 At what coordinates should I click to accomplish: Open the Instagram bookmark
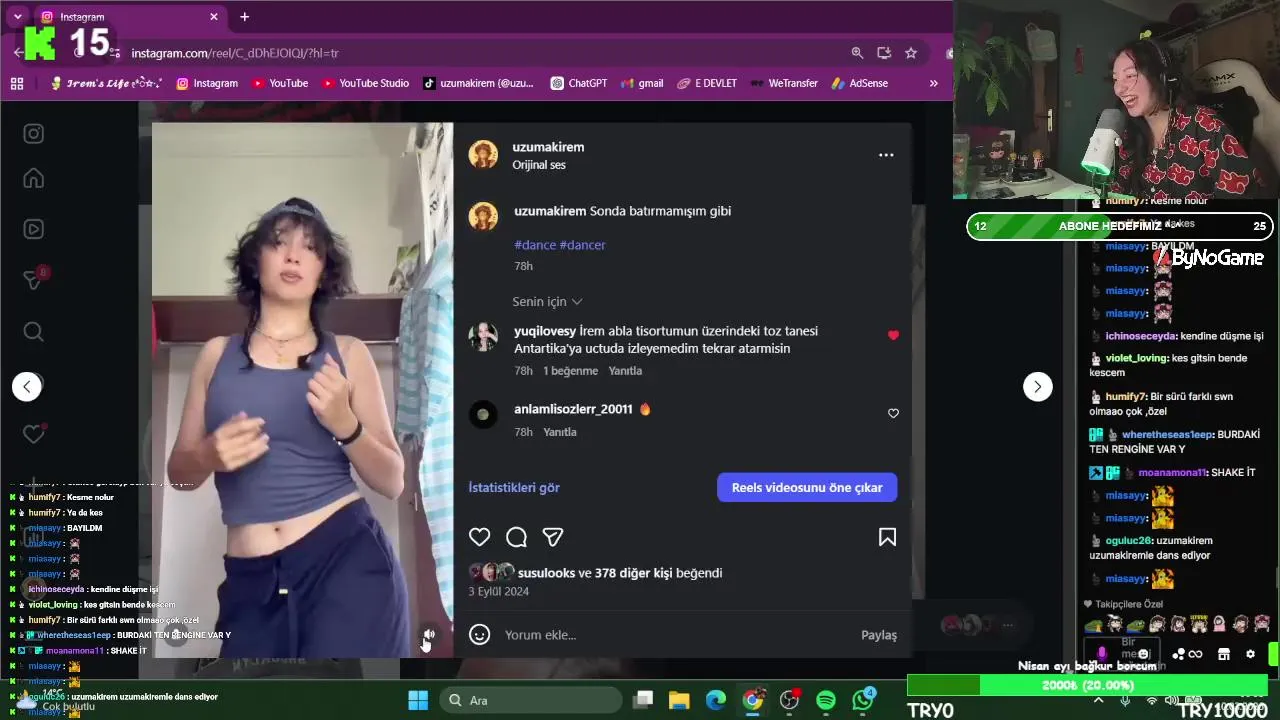coord(207,83)
